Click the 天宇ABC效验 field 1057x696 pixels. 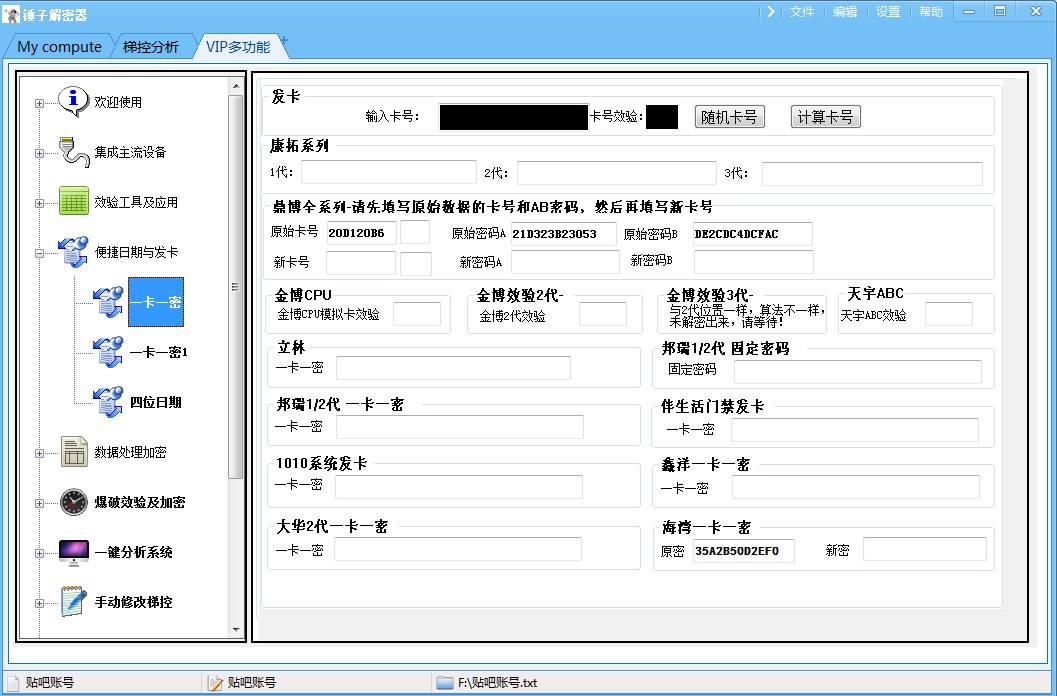[x=948, y=314]
